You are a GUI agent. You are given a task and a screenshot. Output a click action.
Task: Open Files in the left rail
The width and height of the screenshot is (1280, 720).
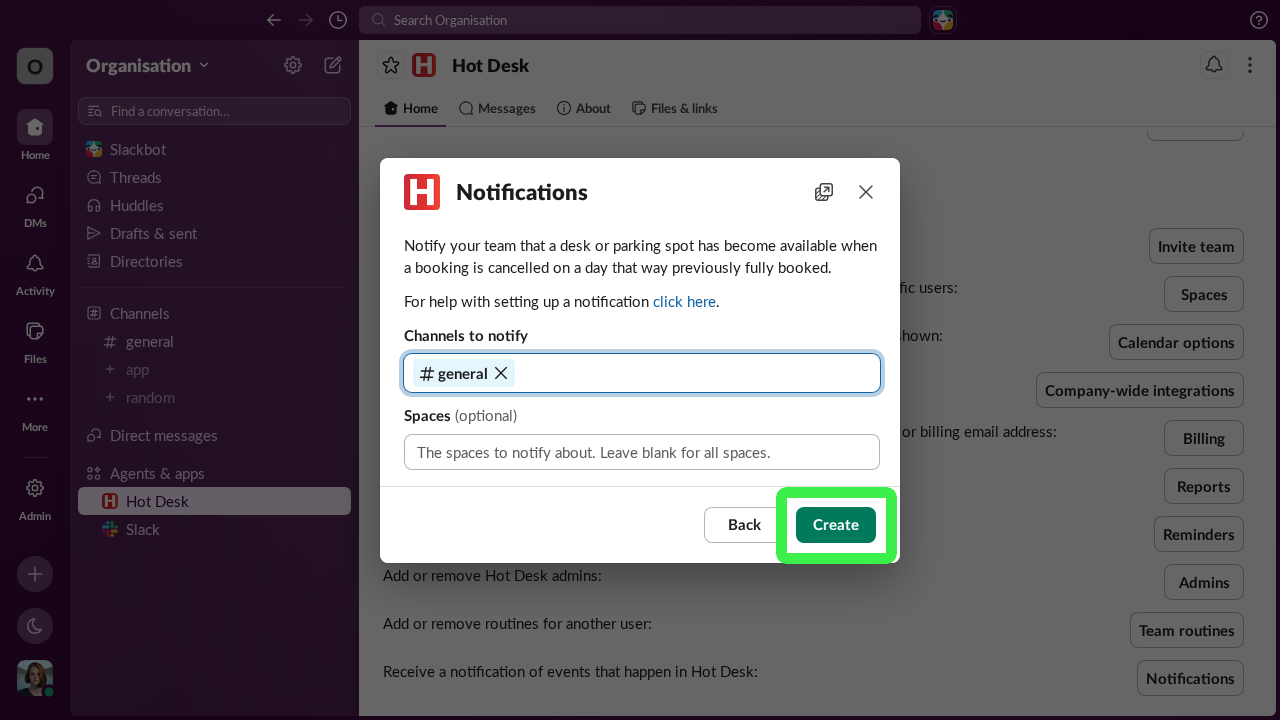tap(35, 340)
